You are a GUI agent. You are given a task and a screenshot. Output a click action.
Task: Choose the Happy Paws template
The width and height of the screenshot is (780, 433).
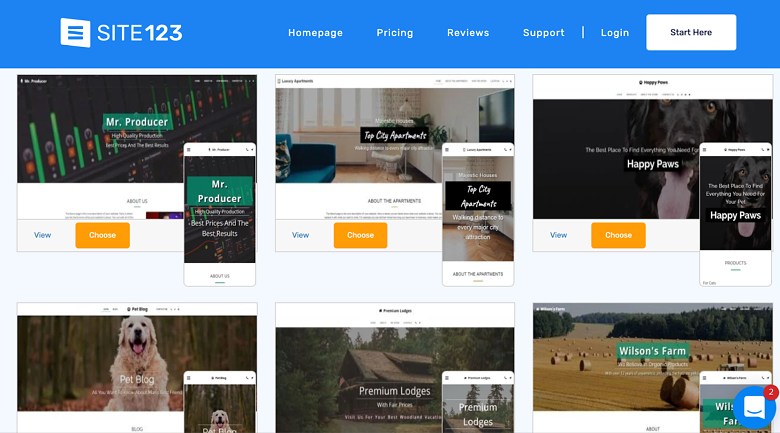[x=618, y=235]
